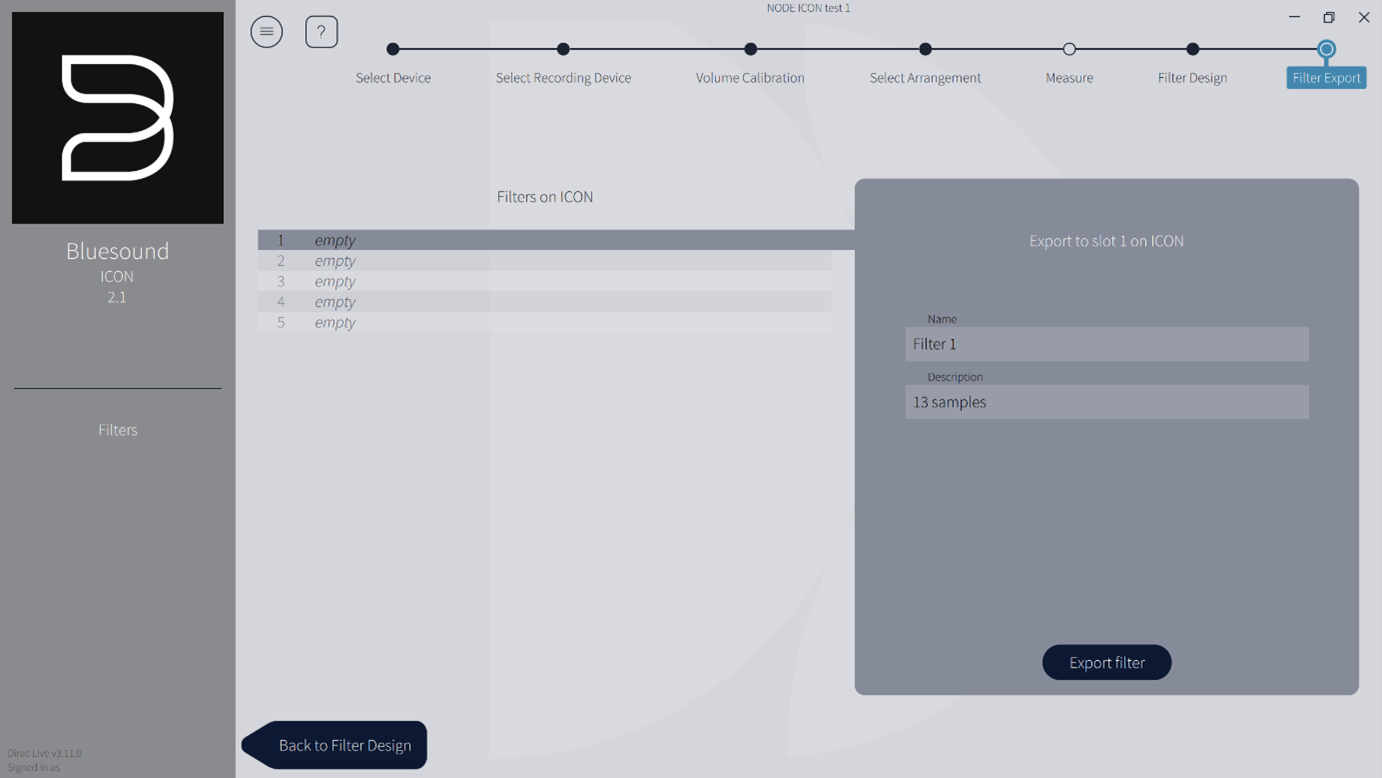Go to the Measure step
The height and width of the screenshot is (778, 1382).
point(1069,49)
